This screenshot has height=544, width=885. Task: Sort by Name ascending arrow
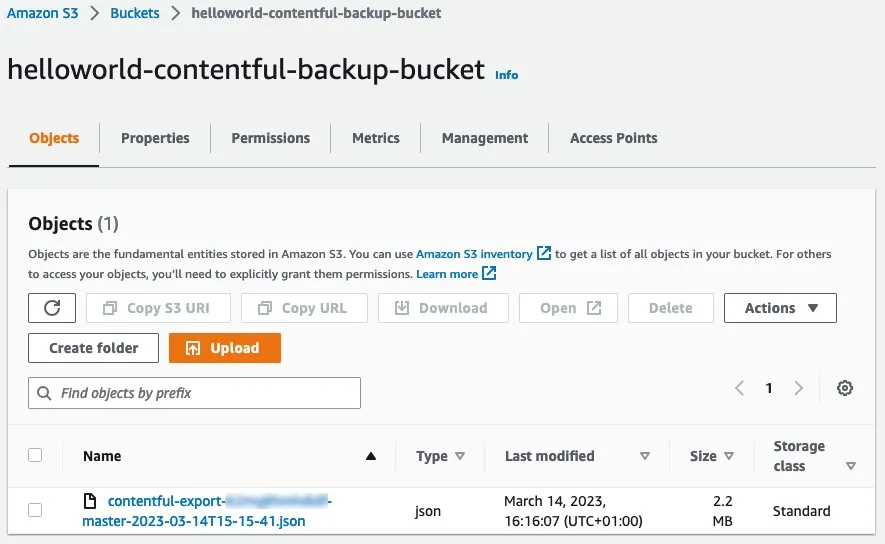pyautogui.click(x=371, y=456)
